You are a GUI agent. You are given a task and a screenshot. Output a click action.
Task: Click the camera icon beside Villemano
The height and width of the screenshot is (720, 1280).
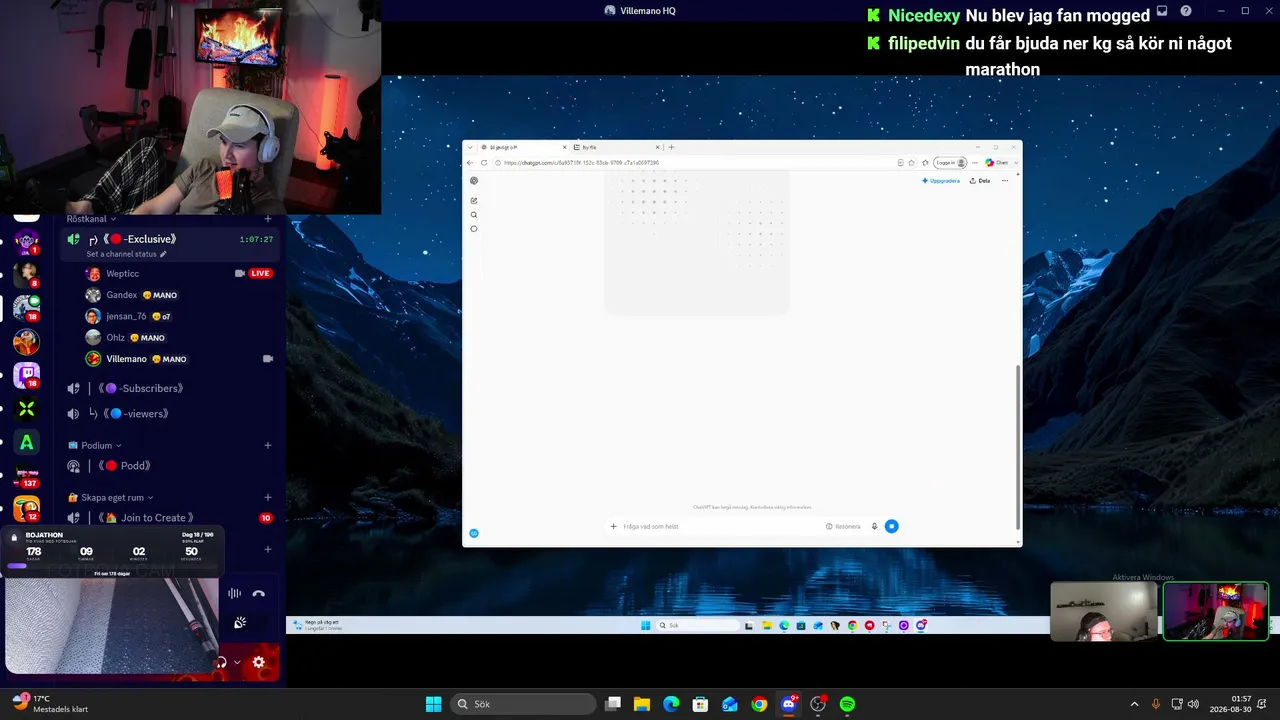coord(267,359)
